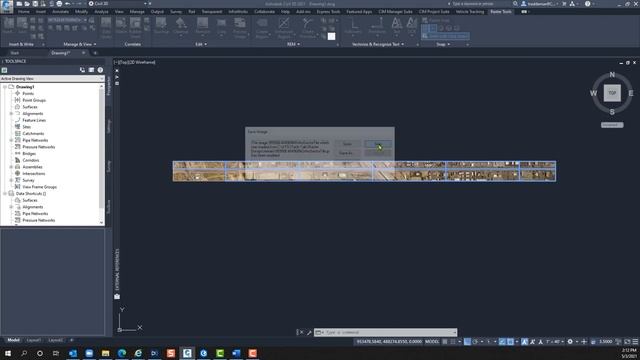Collapse the Data Shortcuts tree node
640x360 pixels.
(x=5, y=193)
